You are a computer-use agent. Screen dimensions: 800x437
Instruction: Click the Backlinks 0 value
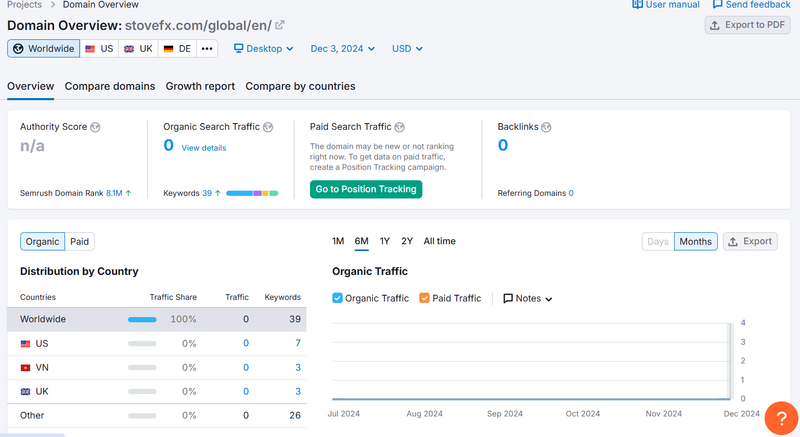[x=503, y=145]
